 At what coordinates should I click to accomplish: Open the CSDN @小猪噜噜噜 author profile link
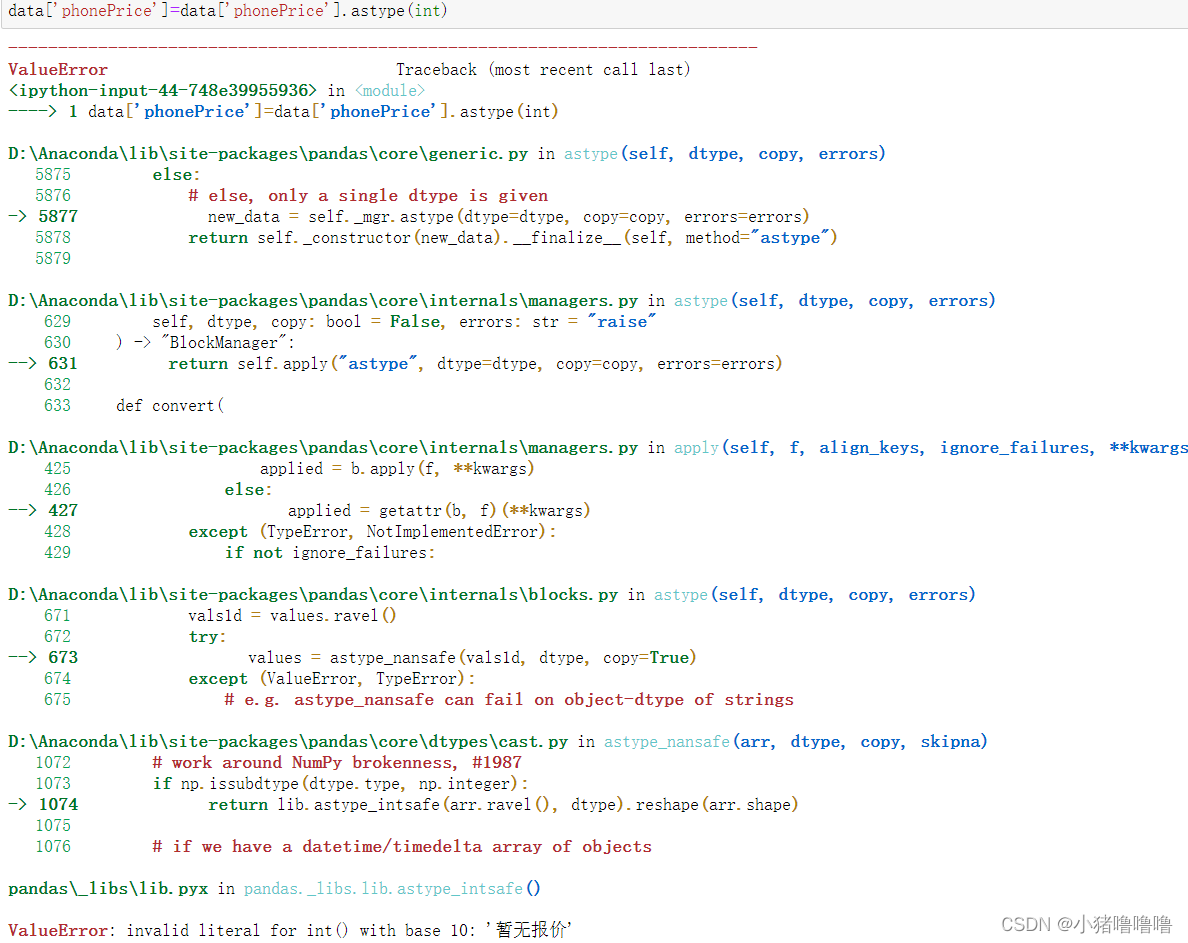pos(1086,924)
